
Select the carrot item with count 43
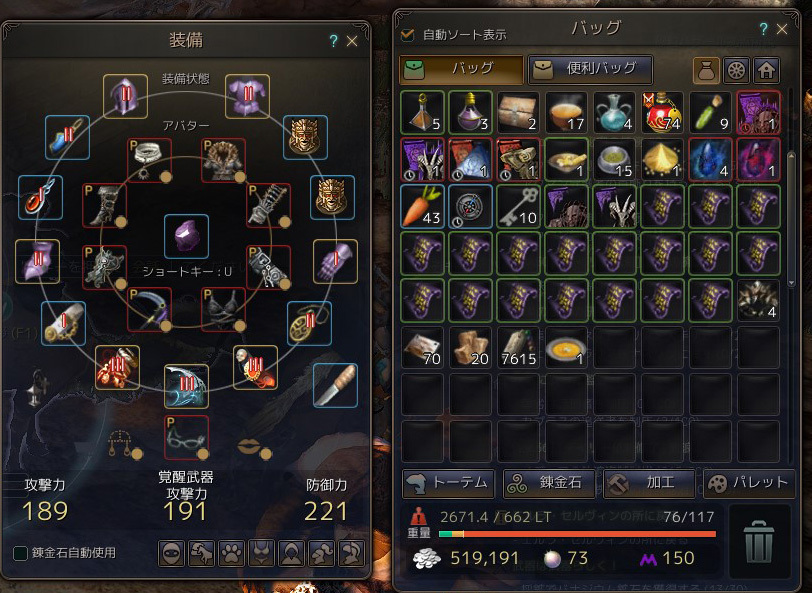[423, 206]
